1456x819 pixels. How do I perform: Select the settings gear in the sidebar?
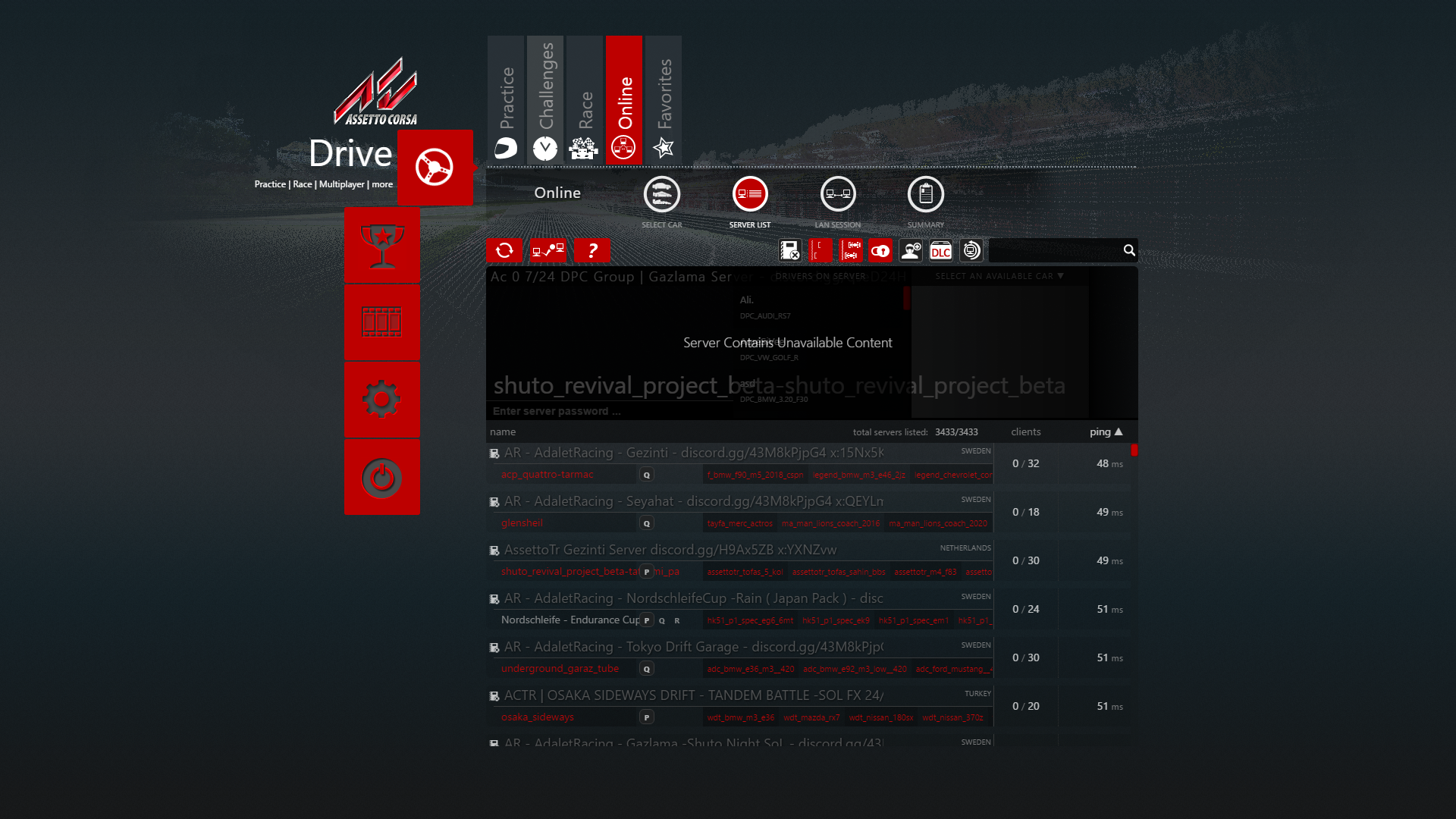(x=381, y=400)
